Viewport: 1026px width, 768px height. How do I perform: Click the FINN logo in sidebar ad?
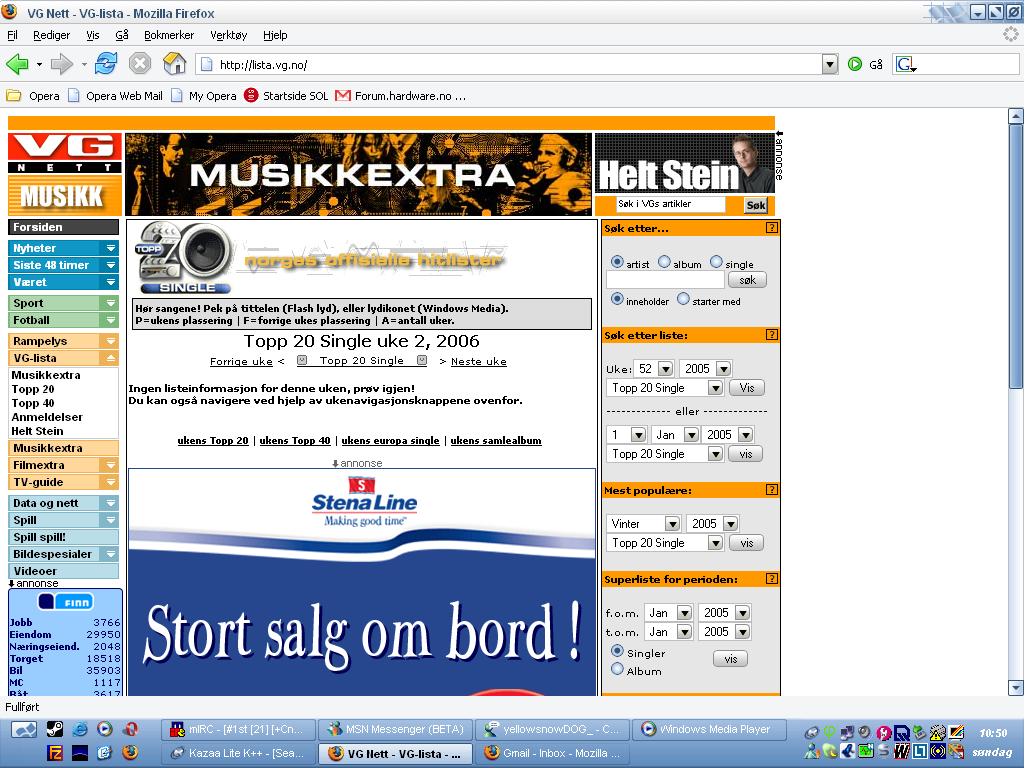coord(65,601)
